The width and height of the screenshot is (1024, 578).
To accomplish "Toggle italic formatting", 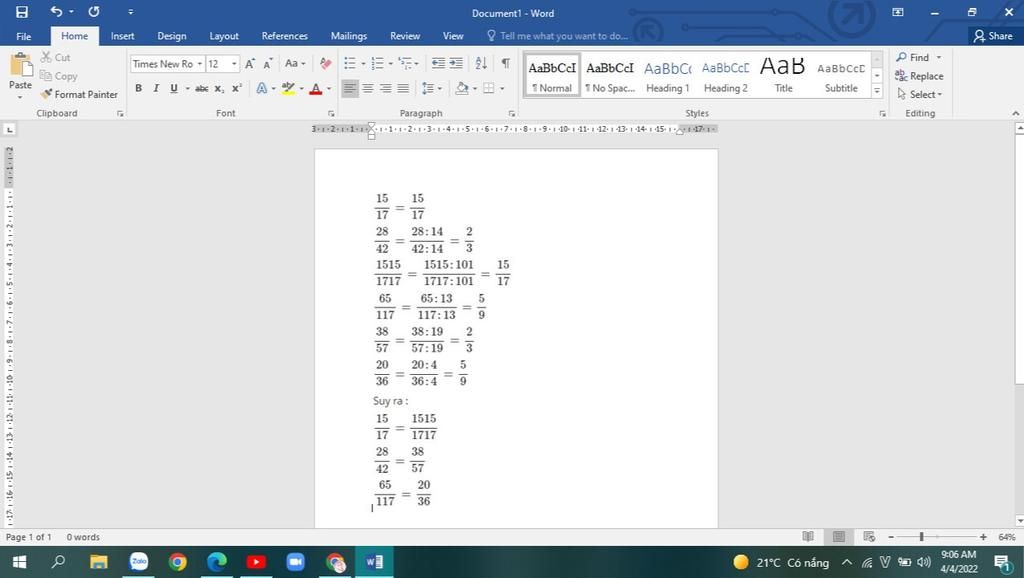I will (155, 88).
